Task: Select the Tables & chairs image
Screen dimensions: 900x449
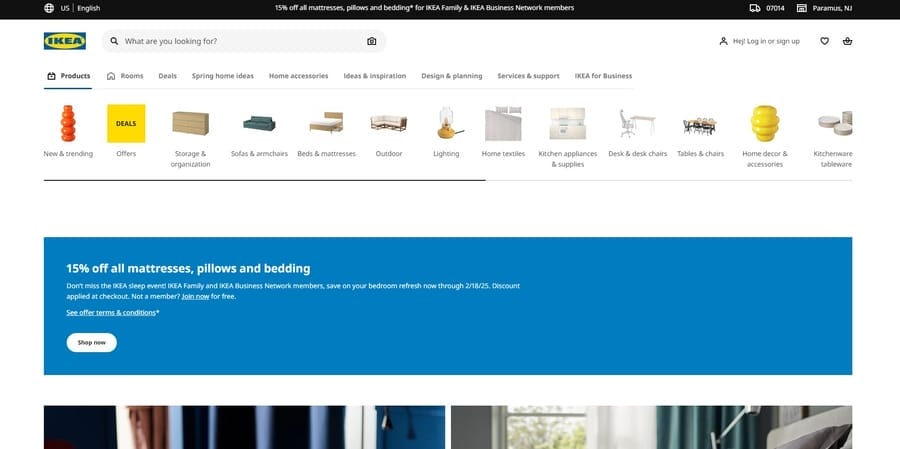Action: pyautogui.click(x=700, y=126)
